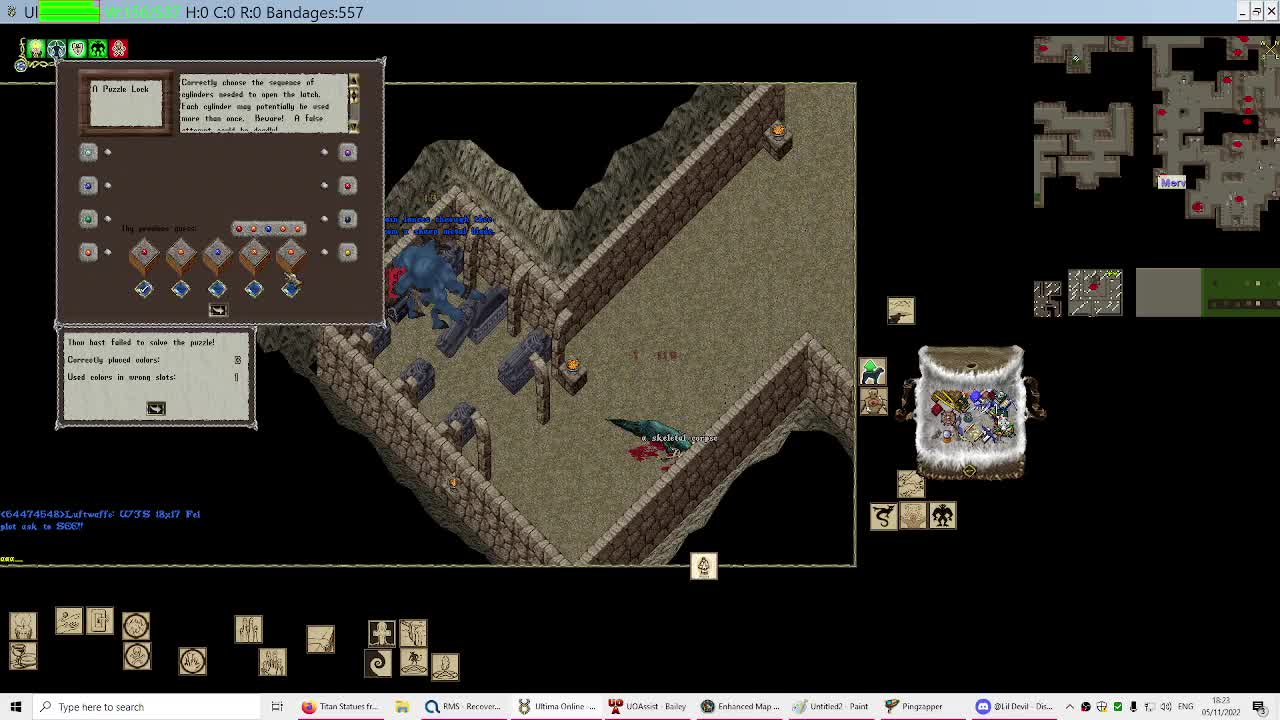Switch to Ultima Online taskbar item
The height and width of the screenshot is (720, 1280).
point(557,707)
